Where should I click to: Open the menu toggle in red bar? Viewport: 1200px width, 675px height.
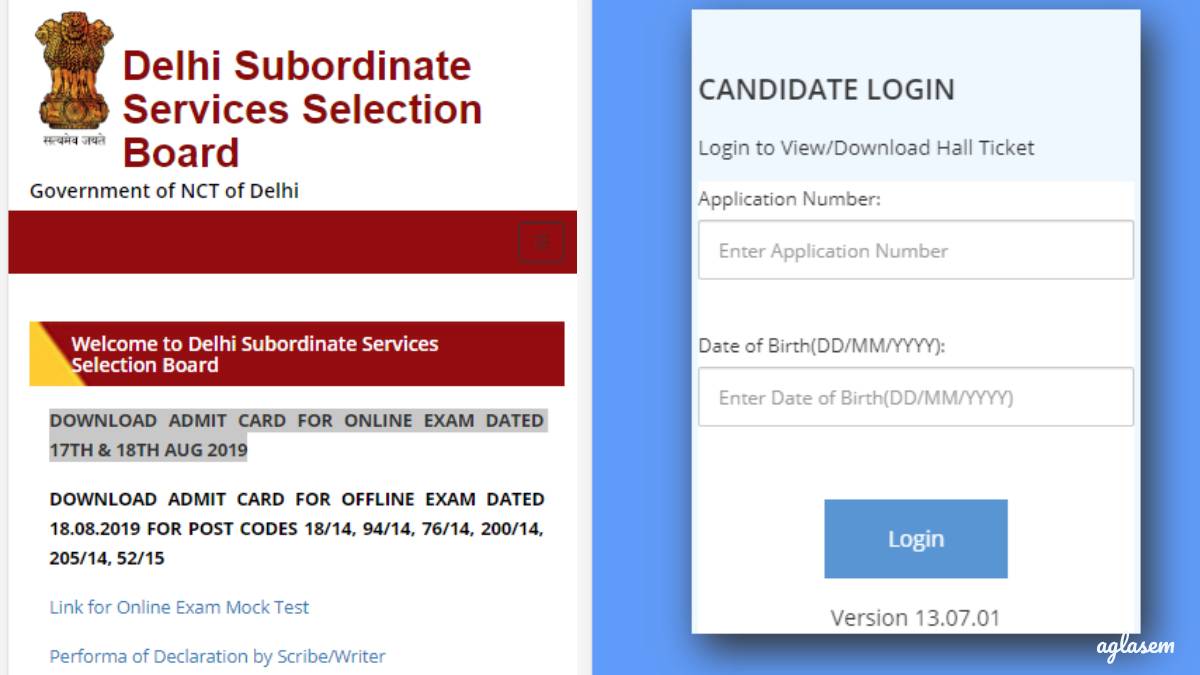point(541,242)
